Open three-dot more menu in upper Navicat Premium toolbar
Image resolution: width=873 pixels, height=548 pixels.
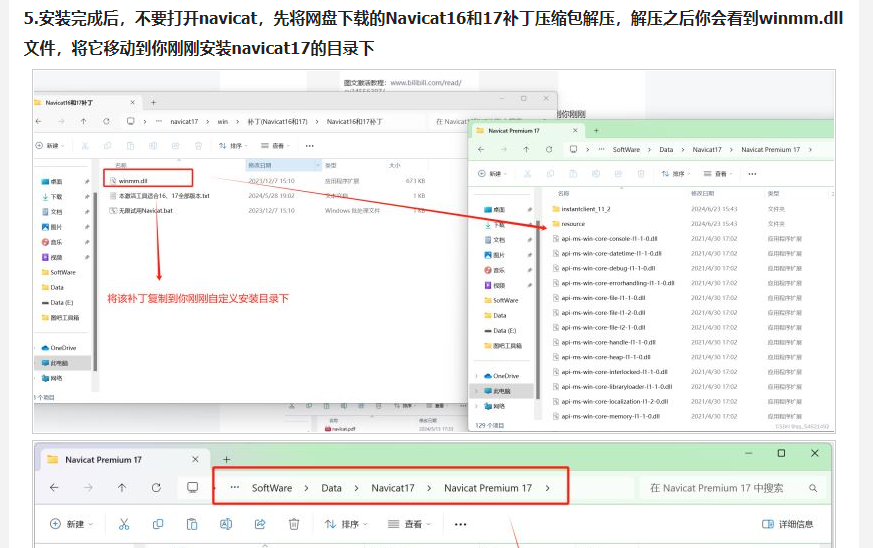[752, 174]
